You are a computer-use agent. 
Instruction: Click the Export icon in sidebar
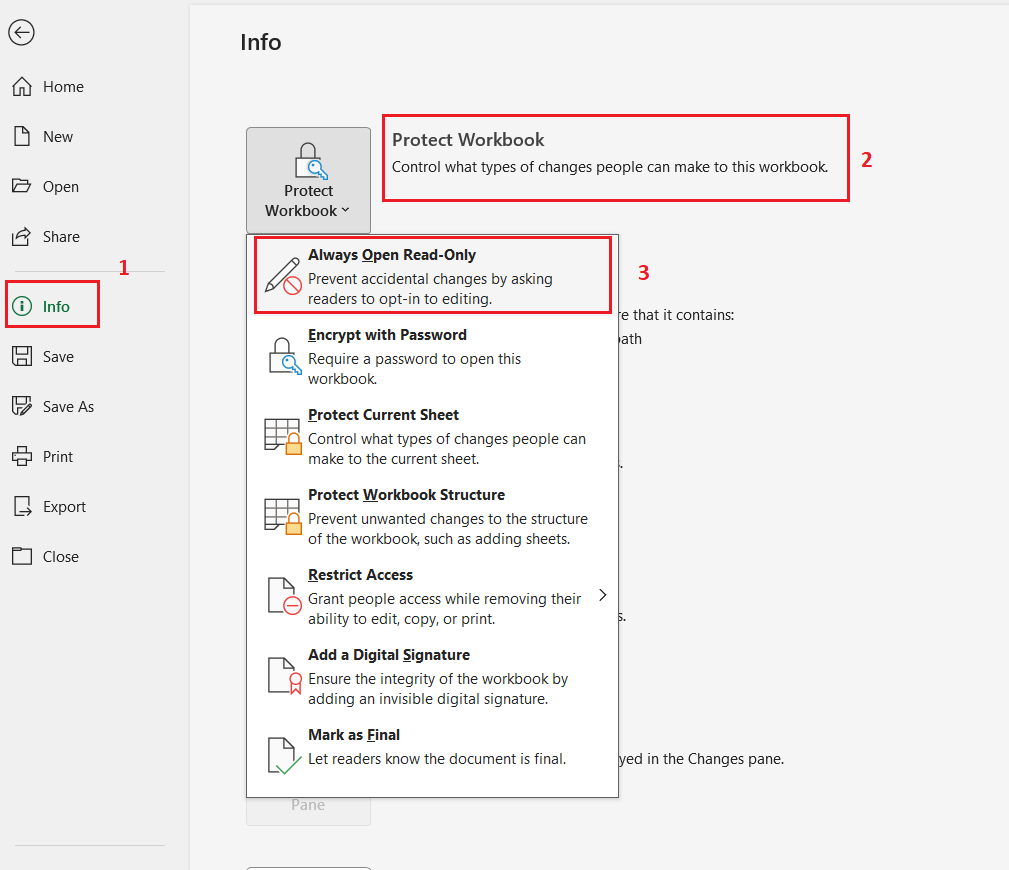coord(22,507)
